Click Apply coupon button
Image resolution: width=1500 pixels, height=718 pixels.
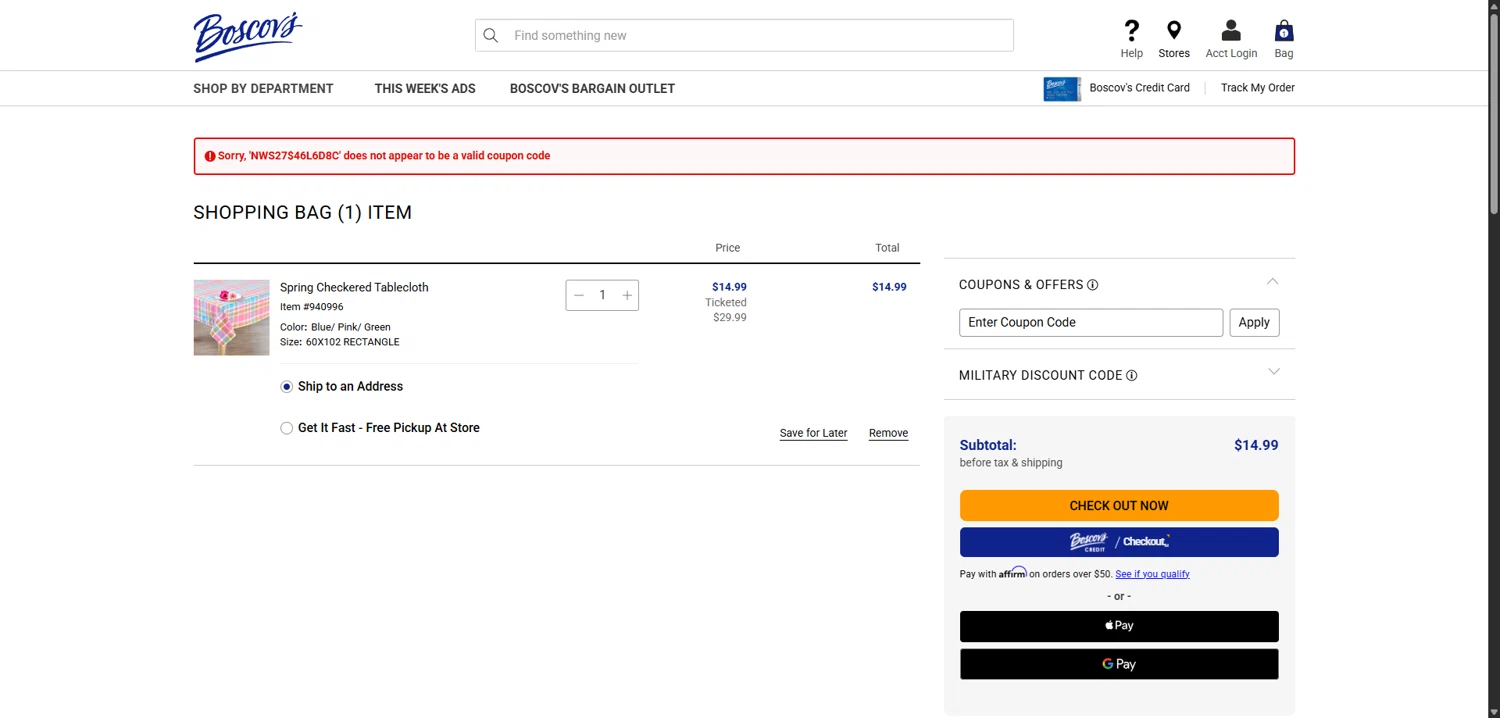(x=1254, y=322)
